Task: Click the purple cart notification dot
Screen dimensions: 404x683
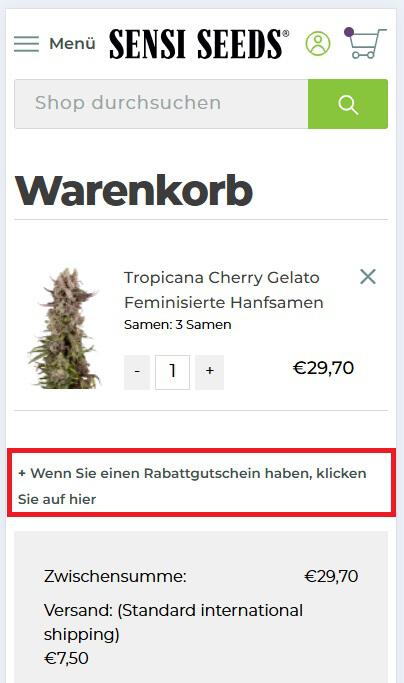Action: click(x=349, y=32)
